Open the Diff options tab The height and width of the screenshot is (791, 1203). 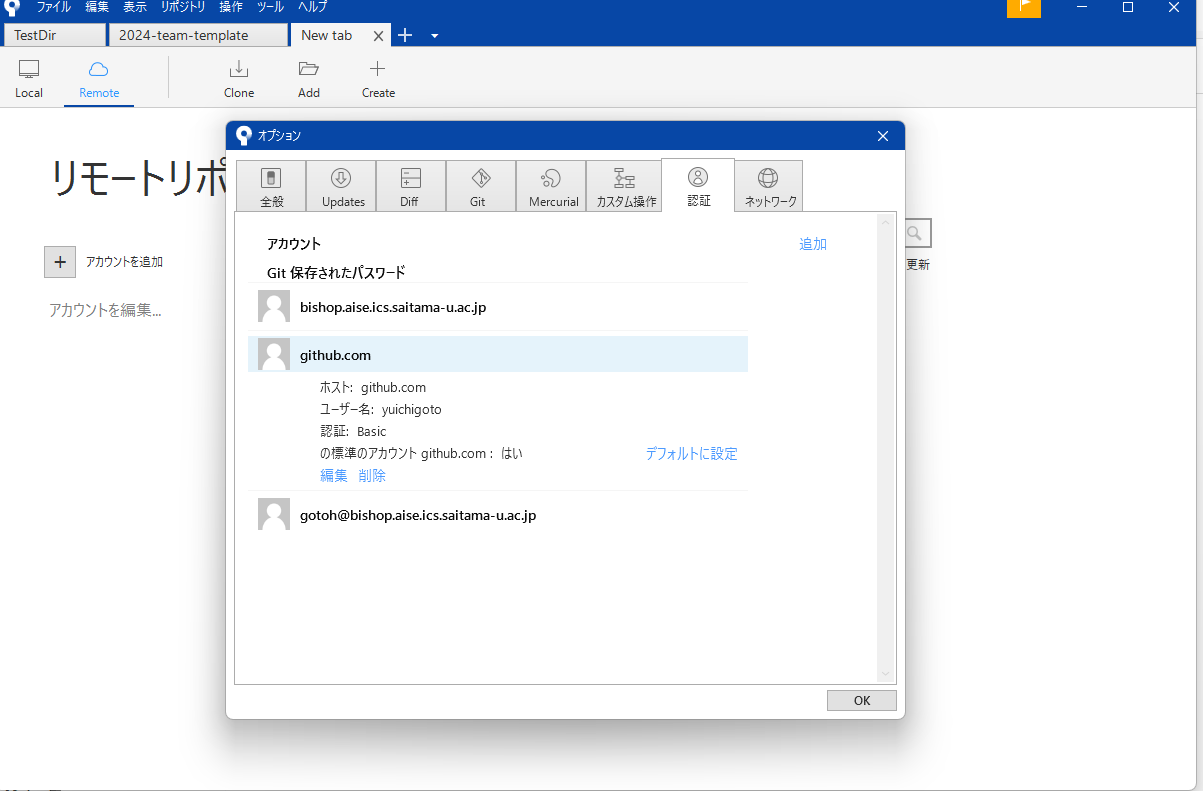pyautogui.click(x=411, y=186)
